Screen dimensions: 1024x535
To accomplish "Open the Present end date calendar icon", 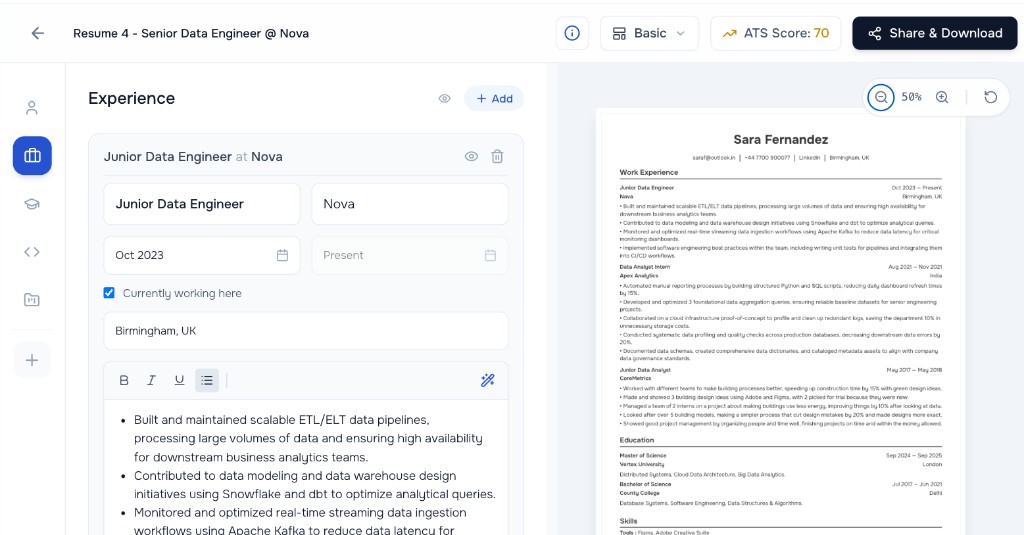I will 490,255.
